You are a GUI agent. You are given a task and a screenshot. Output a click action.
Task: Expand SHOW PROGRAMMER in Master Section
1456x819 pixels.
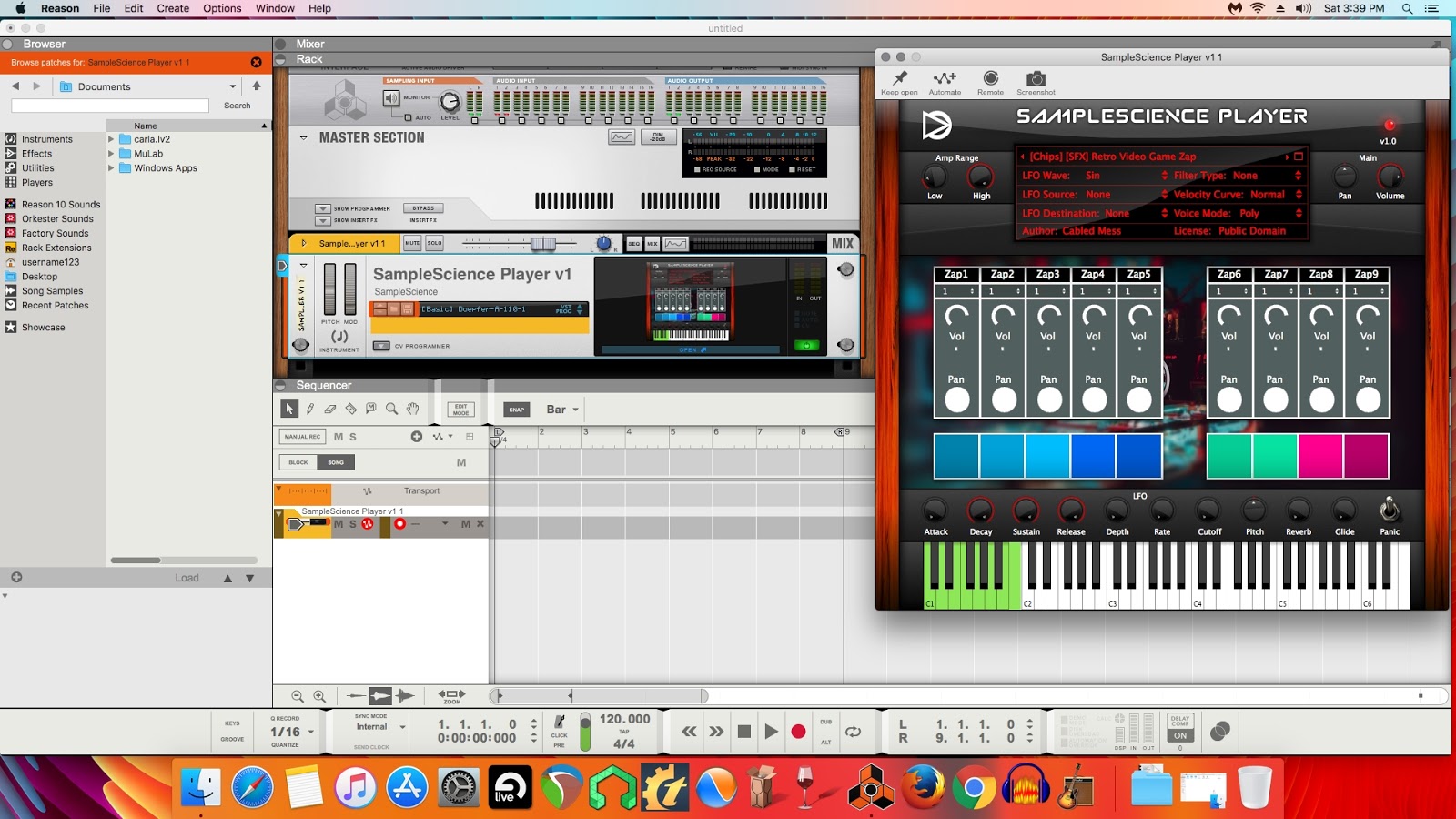coord(323,208)
